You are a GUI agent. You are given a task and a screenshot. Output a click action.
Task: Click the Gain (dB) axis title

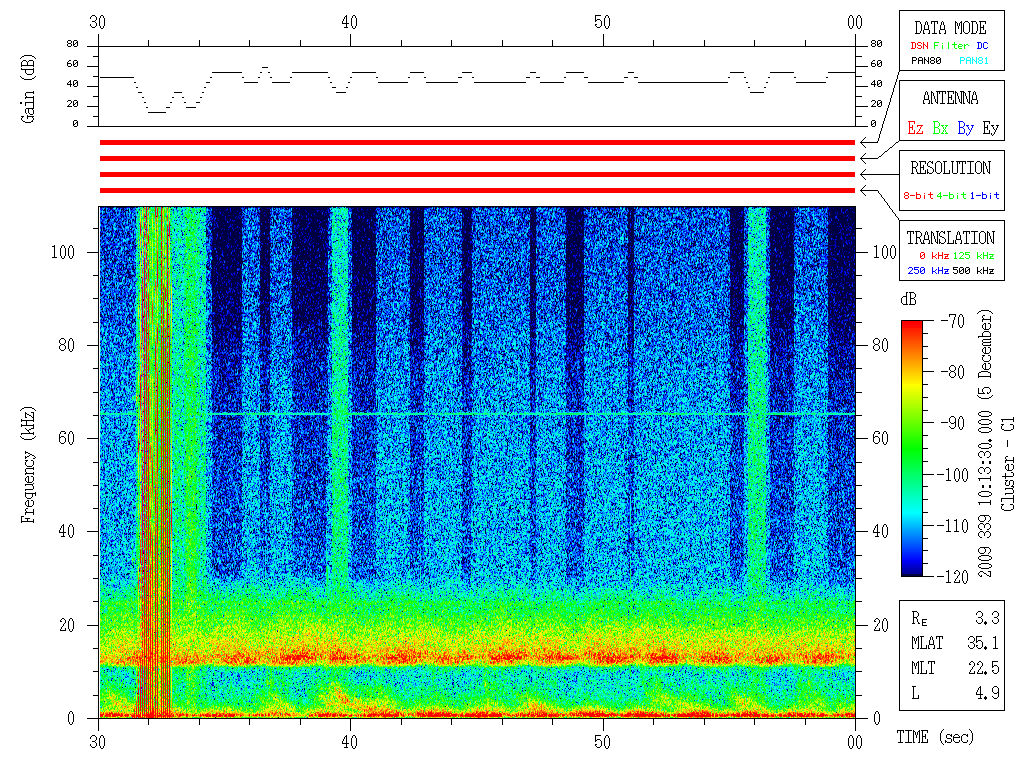[27, 88]
